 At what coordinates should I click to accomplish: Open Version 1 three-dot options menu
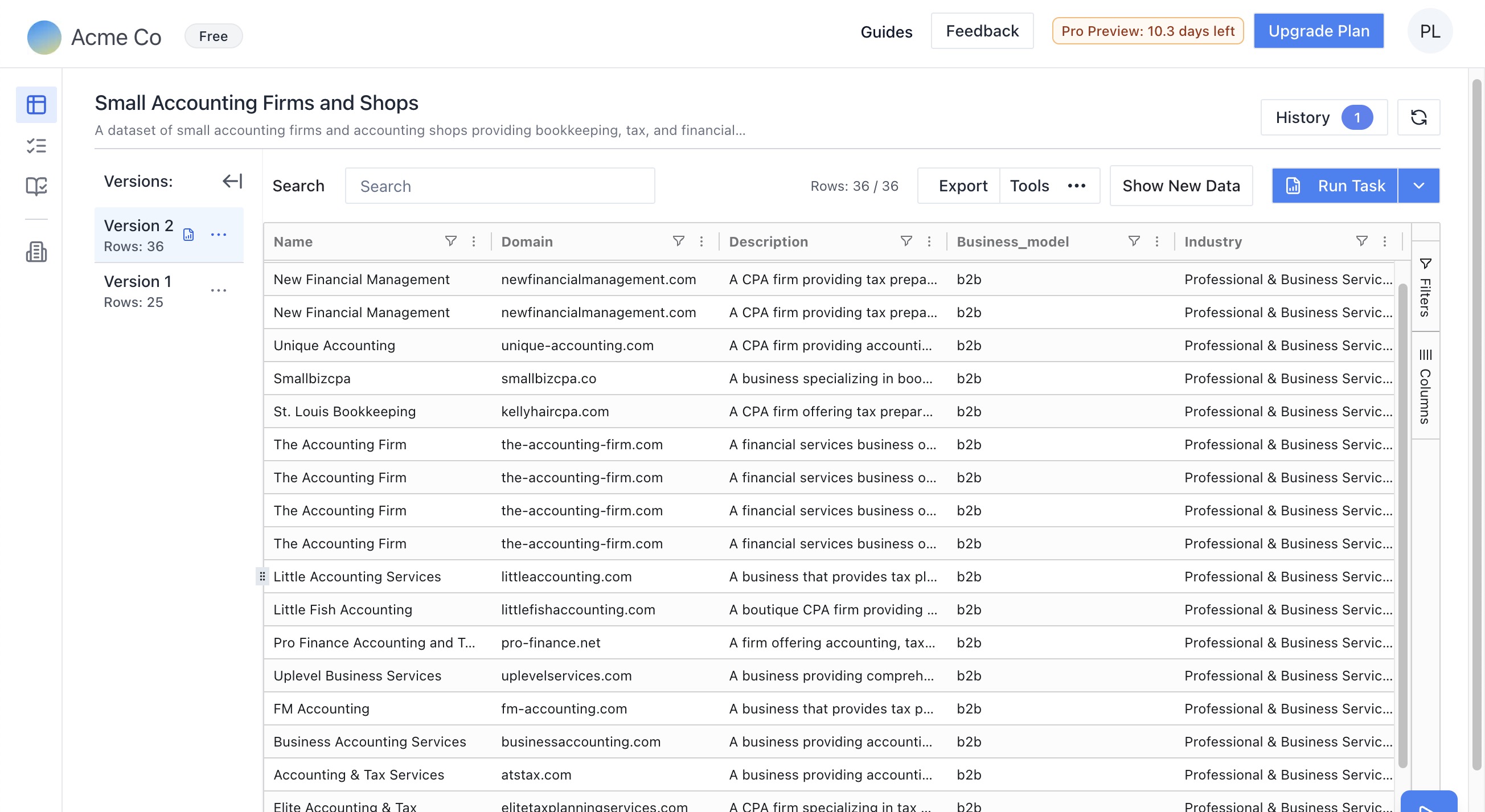click(x=219, y=290)
